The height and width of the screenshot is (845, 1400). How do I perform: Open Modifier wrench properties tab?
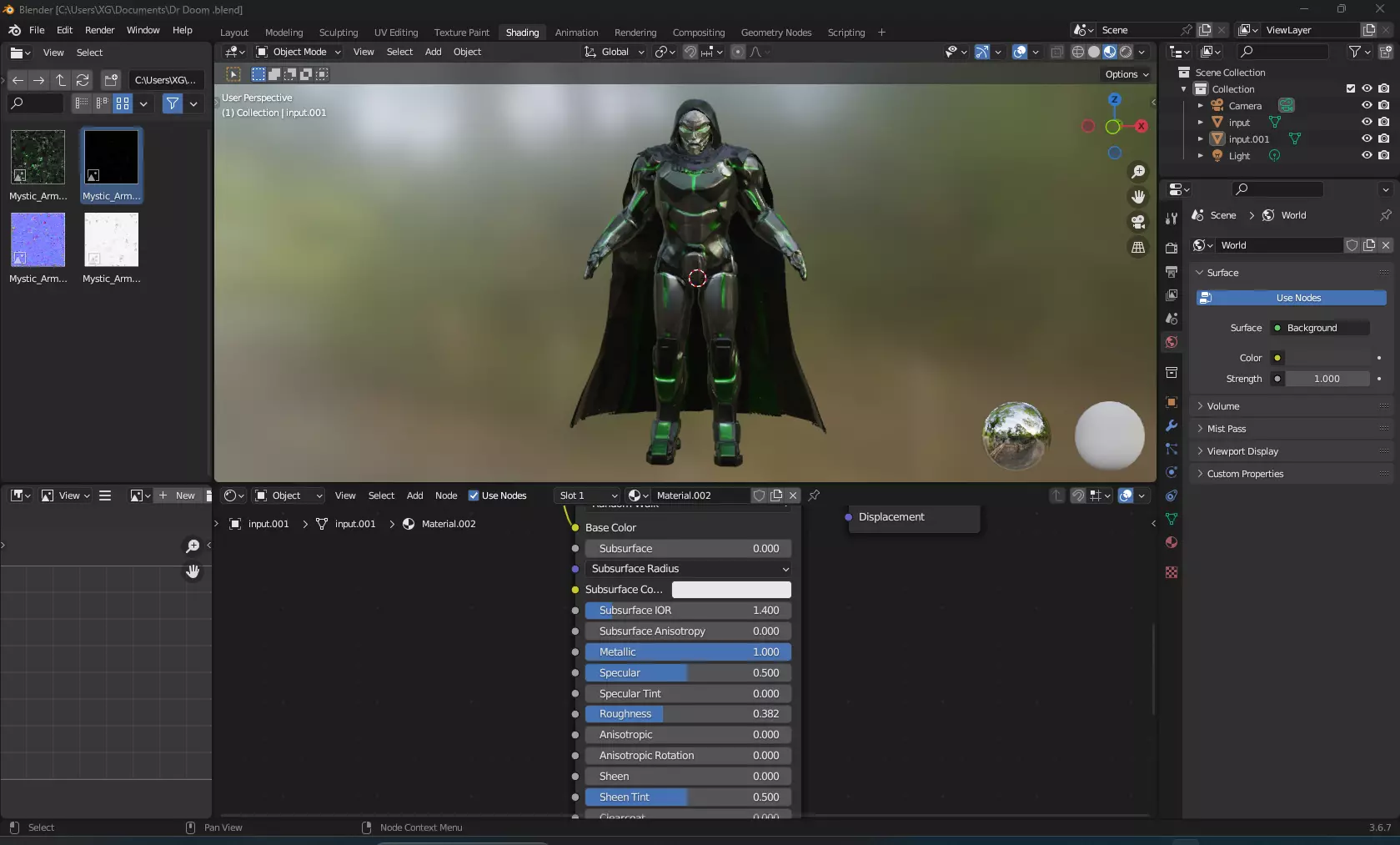pyautogui.click(x=1172, y=425)
